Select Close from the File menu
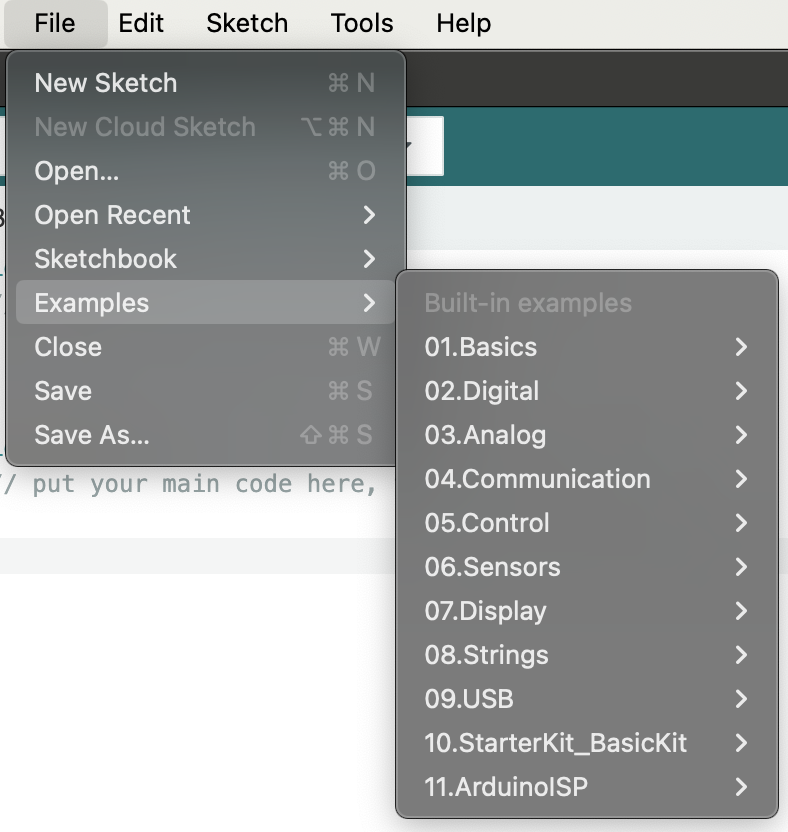Viewport: 788px width, 832px height. pos(205,347)
